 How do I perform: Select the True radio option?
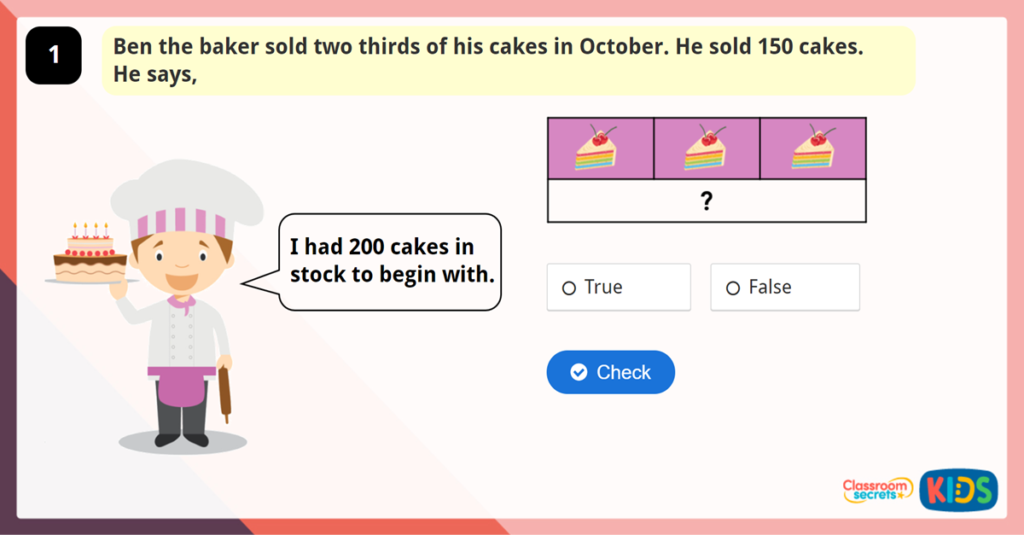coord(618,287)
